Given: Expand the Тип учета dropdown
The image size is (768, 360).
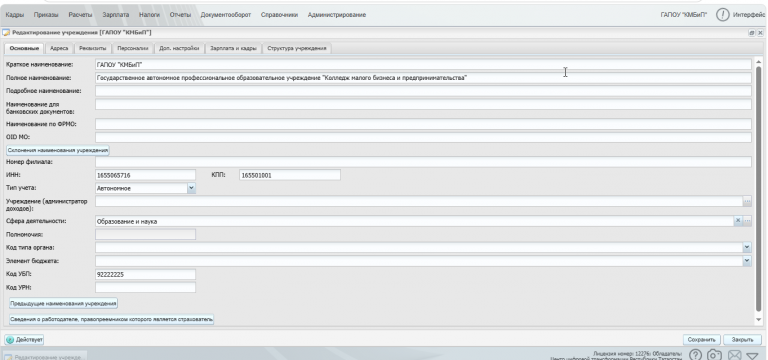Looking at the screenshot, I should click(191, 188).
